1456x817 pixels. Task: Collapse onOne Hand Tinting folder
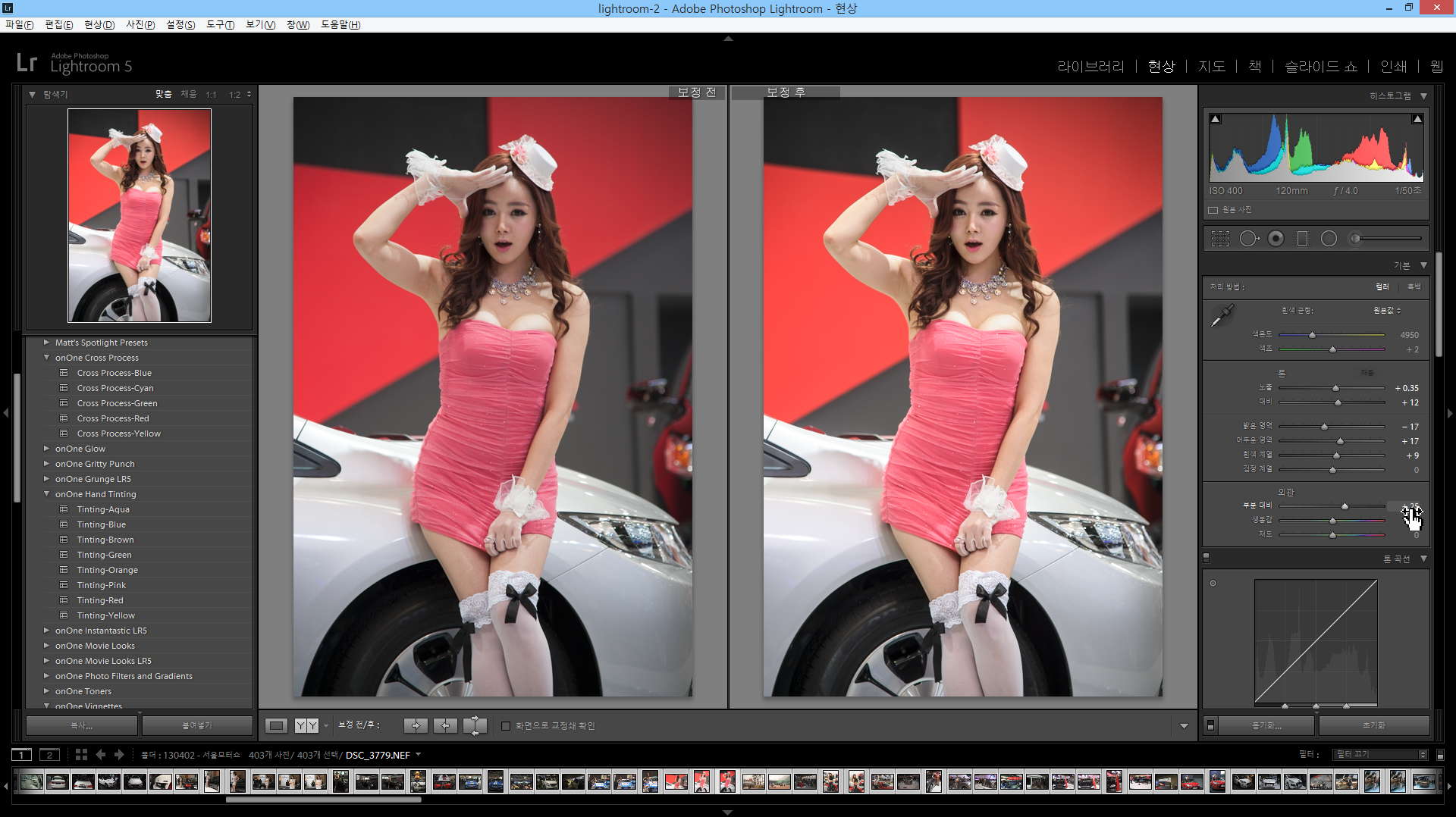46,494
